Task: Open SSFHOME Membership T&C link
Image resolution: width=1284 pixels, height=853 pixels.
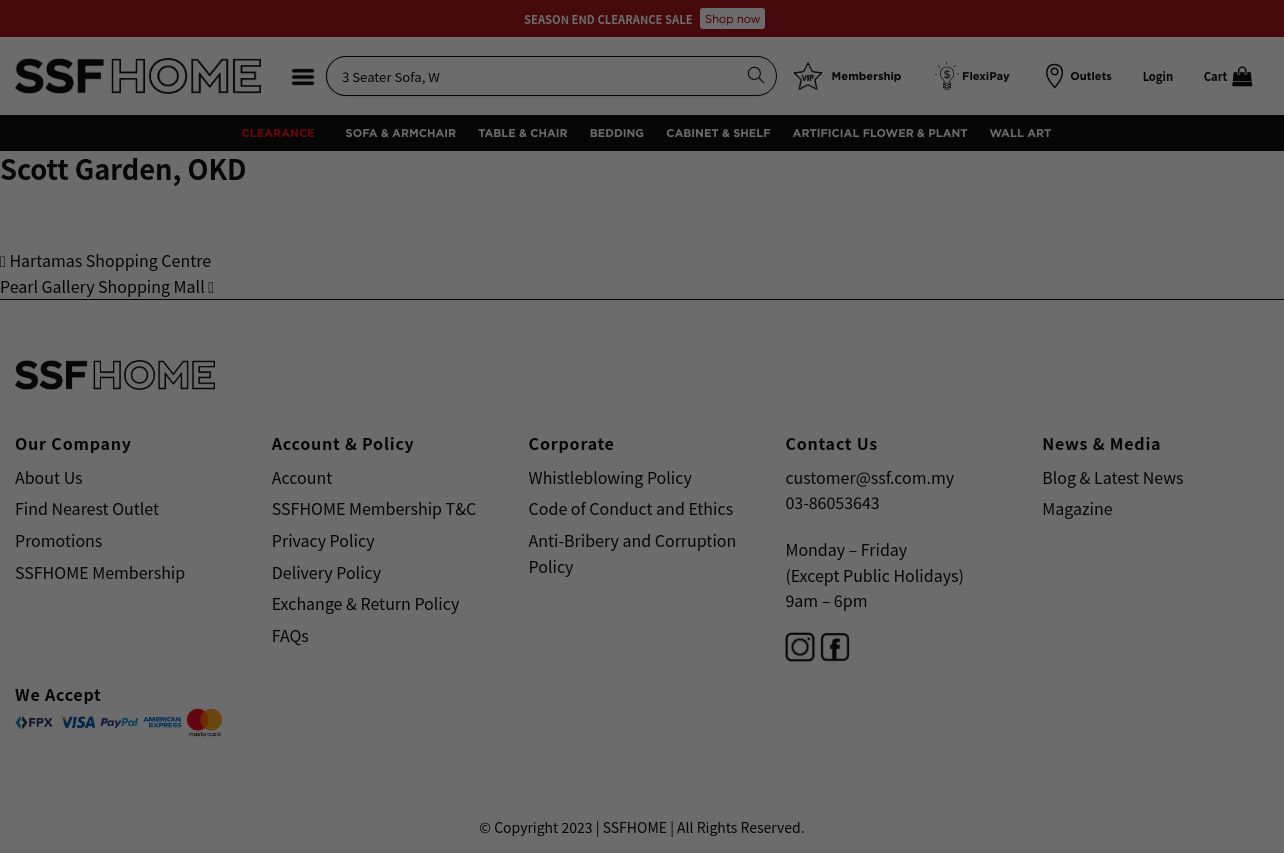Action: pos(374,509)
